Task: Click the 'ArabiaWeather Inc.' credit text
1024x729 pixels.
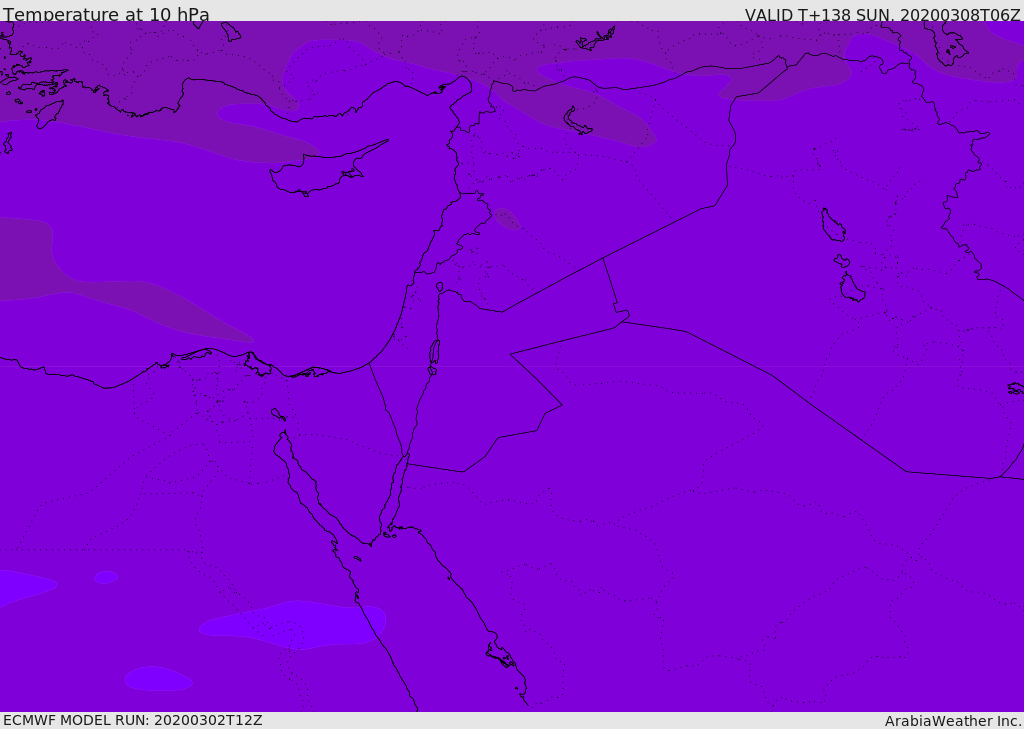Action: pyautogui.click(x=952, y=721)
